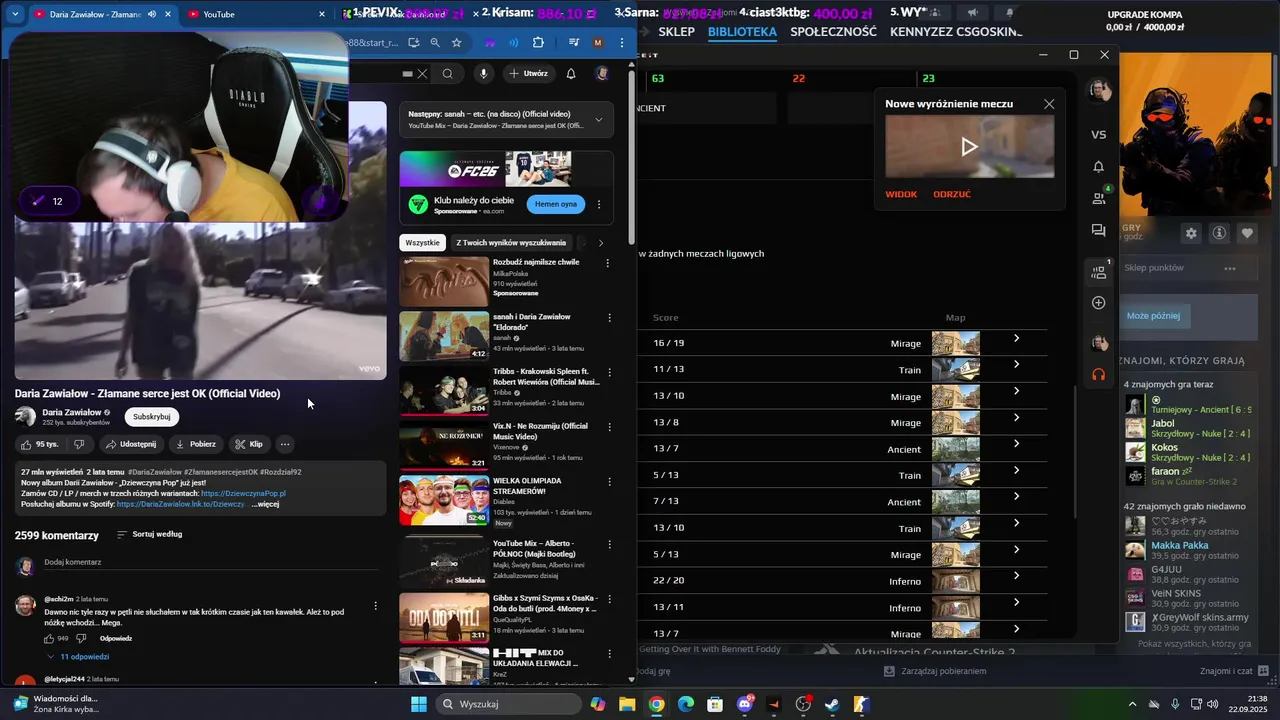The image size is (1280, 720).
Task: Open Windows Start menu
Action: coord(419,704)
